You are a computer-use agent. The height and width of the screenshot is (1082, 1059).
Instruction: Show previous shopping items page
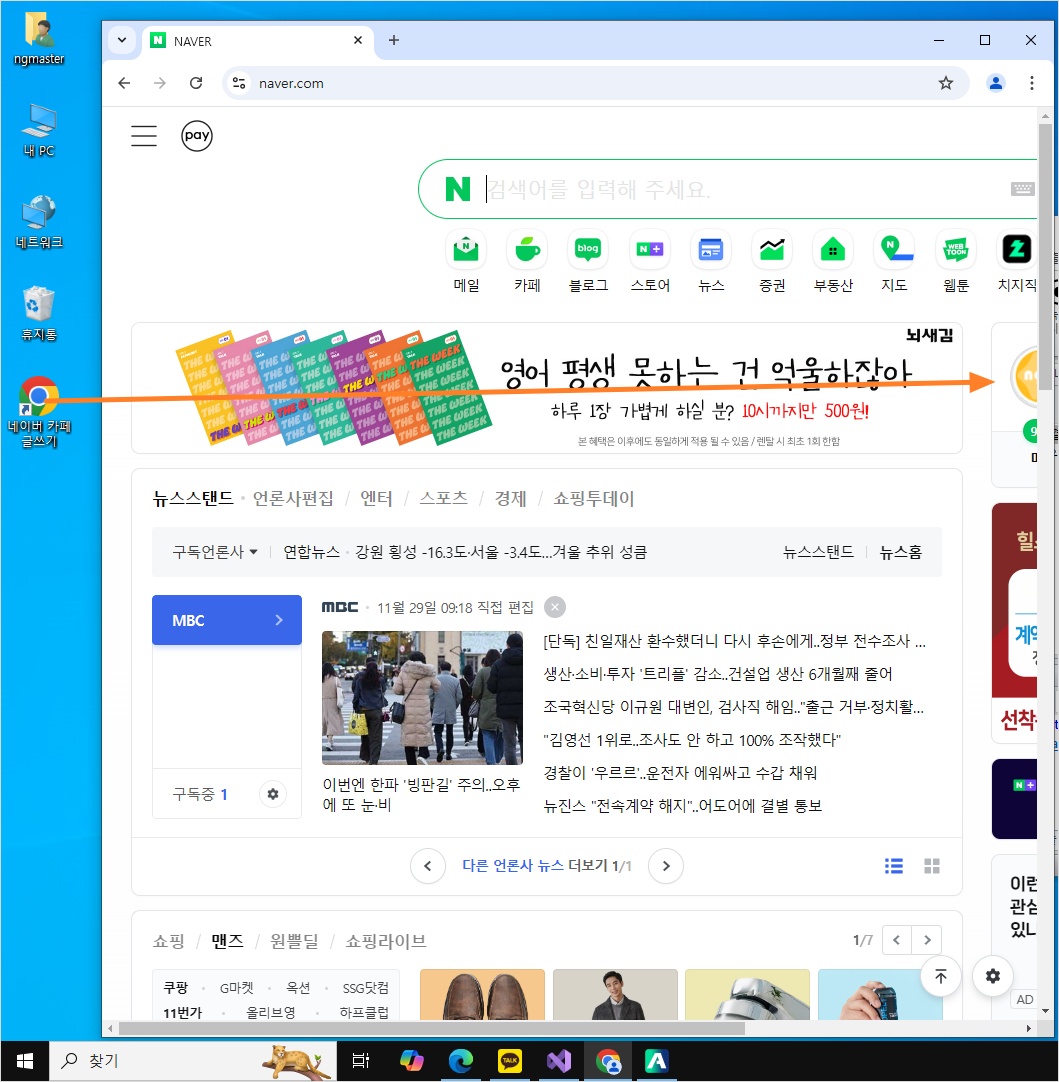coord(897,940)
